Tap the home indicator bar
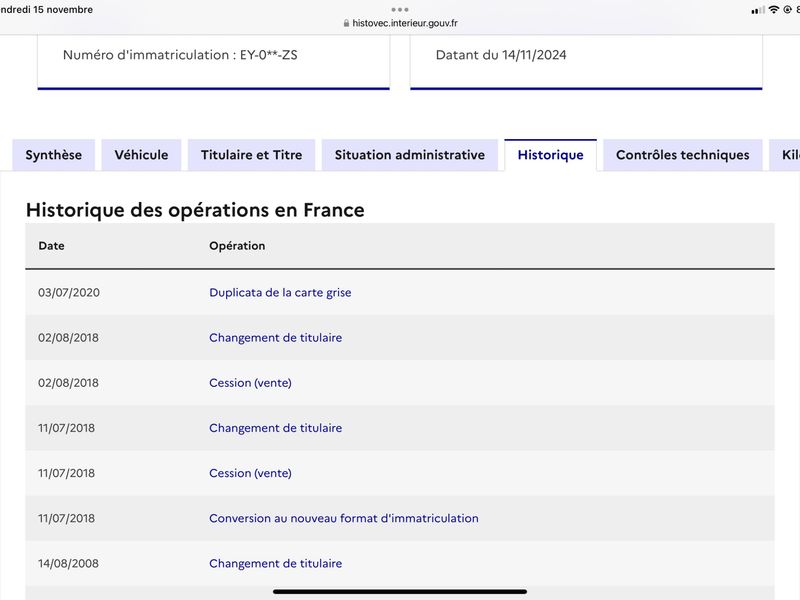The height and width of the screenshot is (600, 800). (x=400, y=592)
